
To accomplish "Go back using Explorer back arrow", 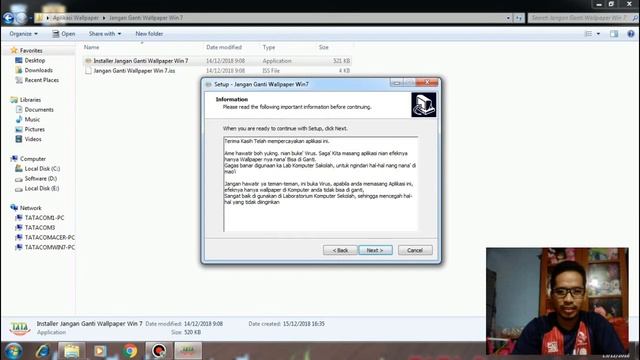I will [8, 18].
